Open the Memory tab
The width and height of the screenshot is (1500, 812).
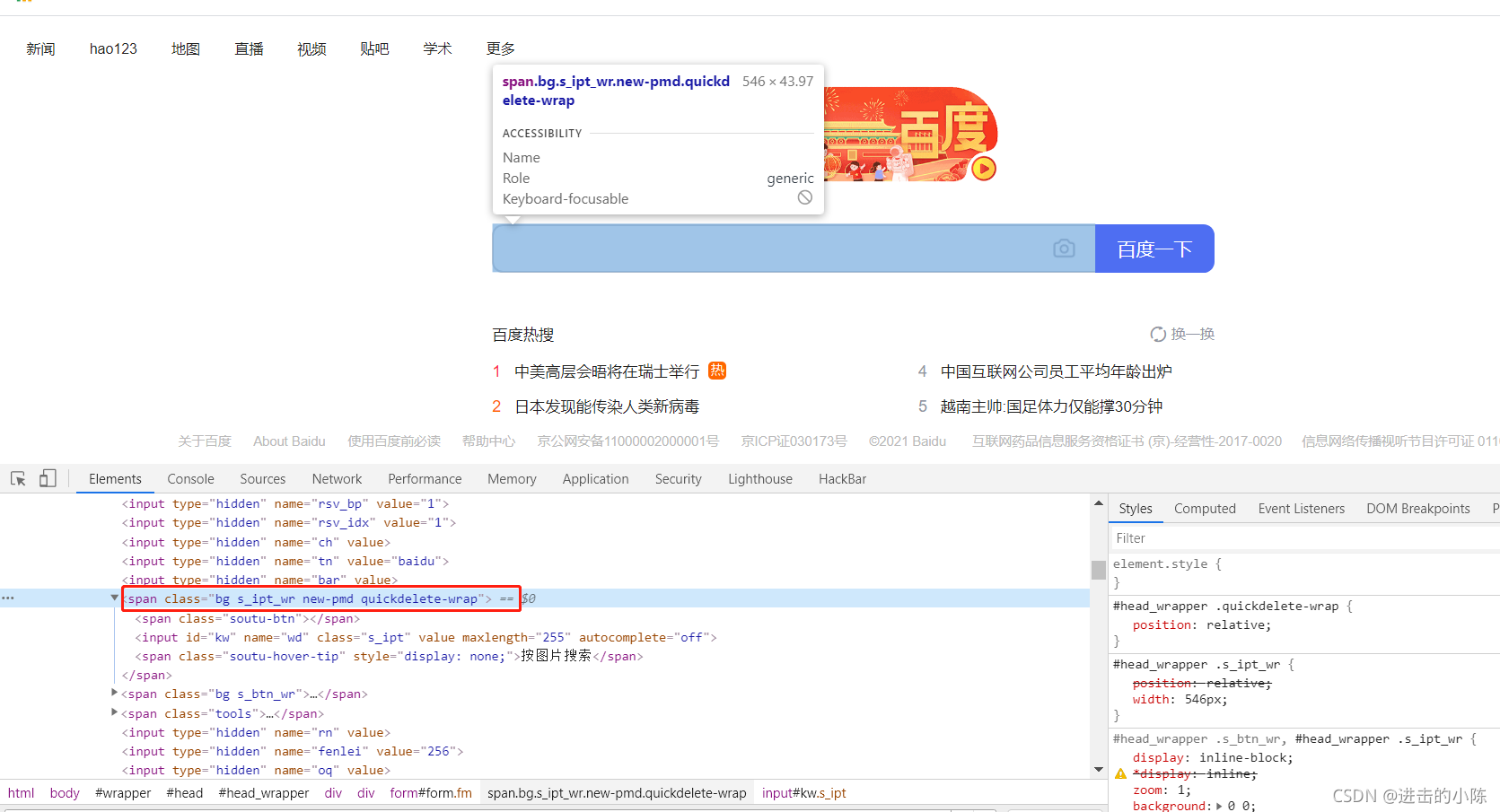point(512,479)
